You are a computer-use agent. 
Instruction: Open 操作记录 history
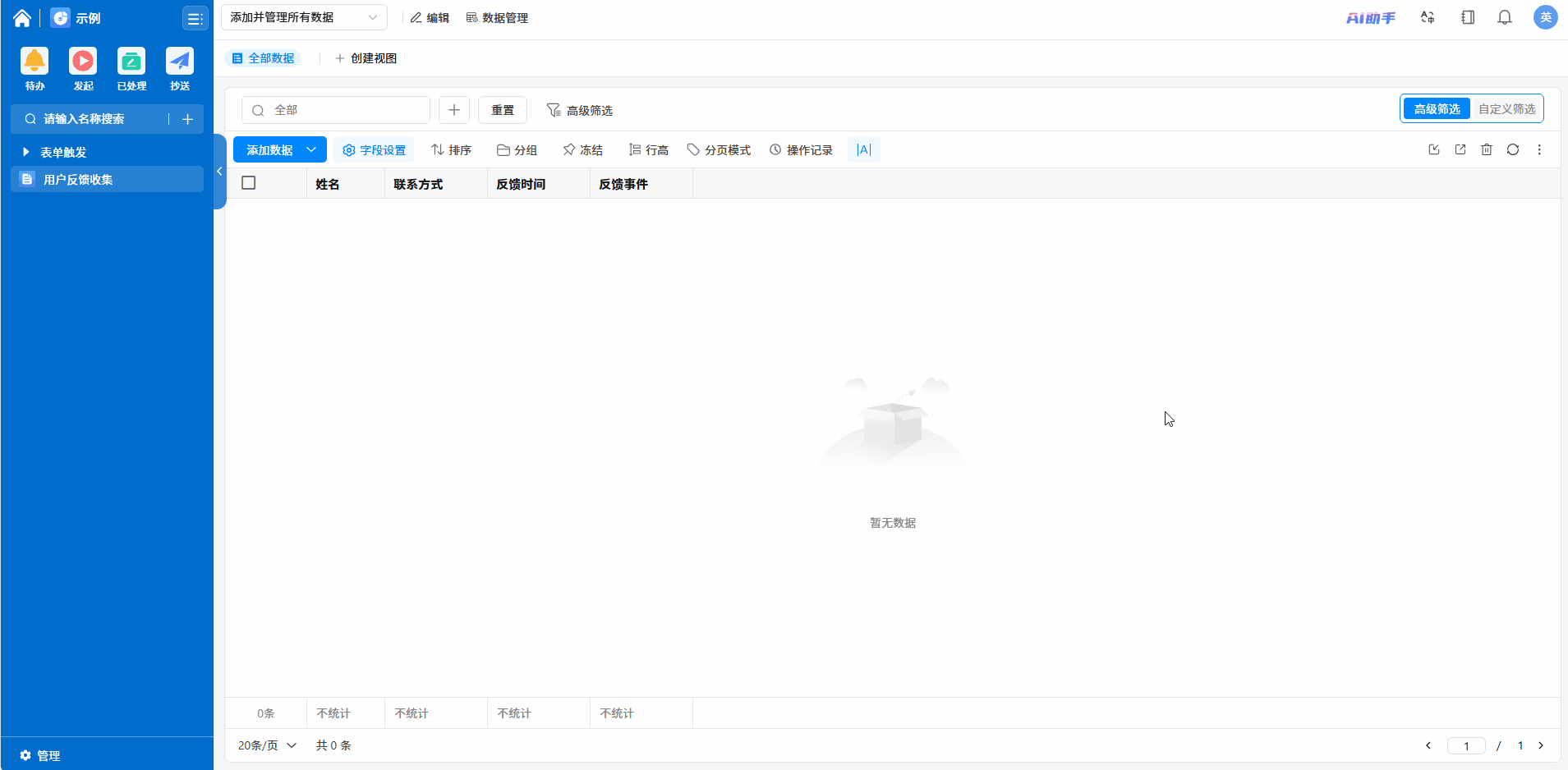(x=802, y=150)
